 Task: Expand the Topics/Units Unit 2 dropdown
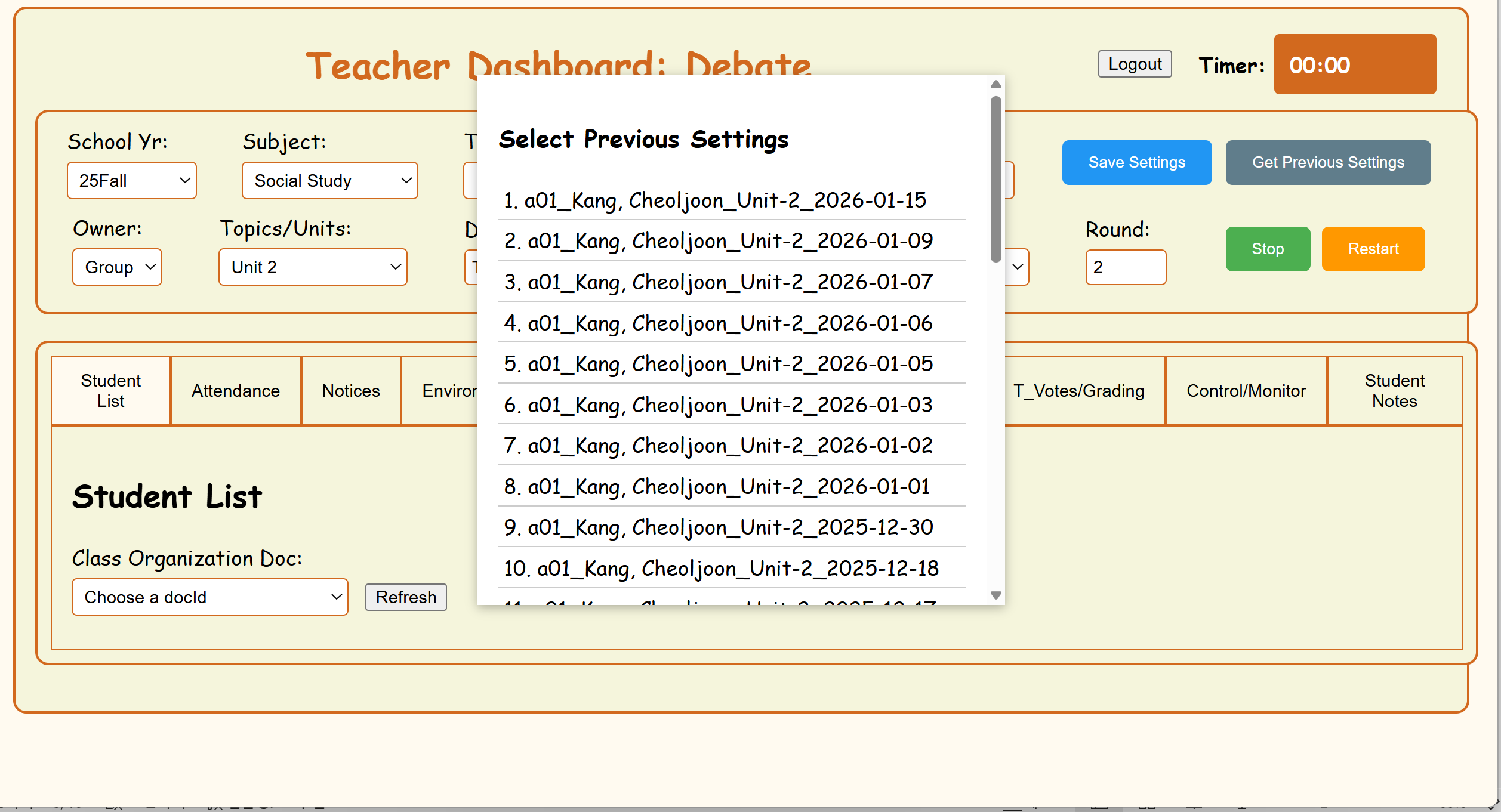pyautogui.click(x=313, y=267)
